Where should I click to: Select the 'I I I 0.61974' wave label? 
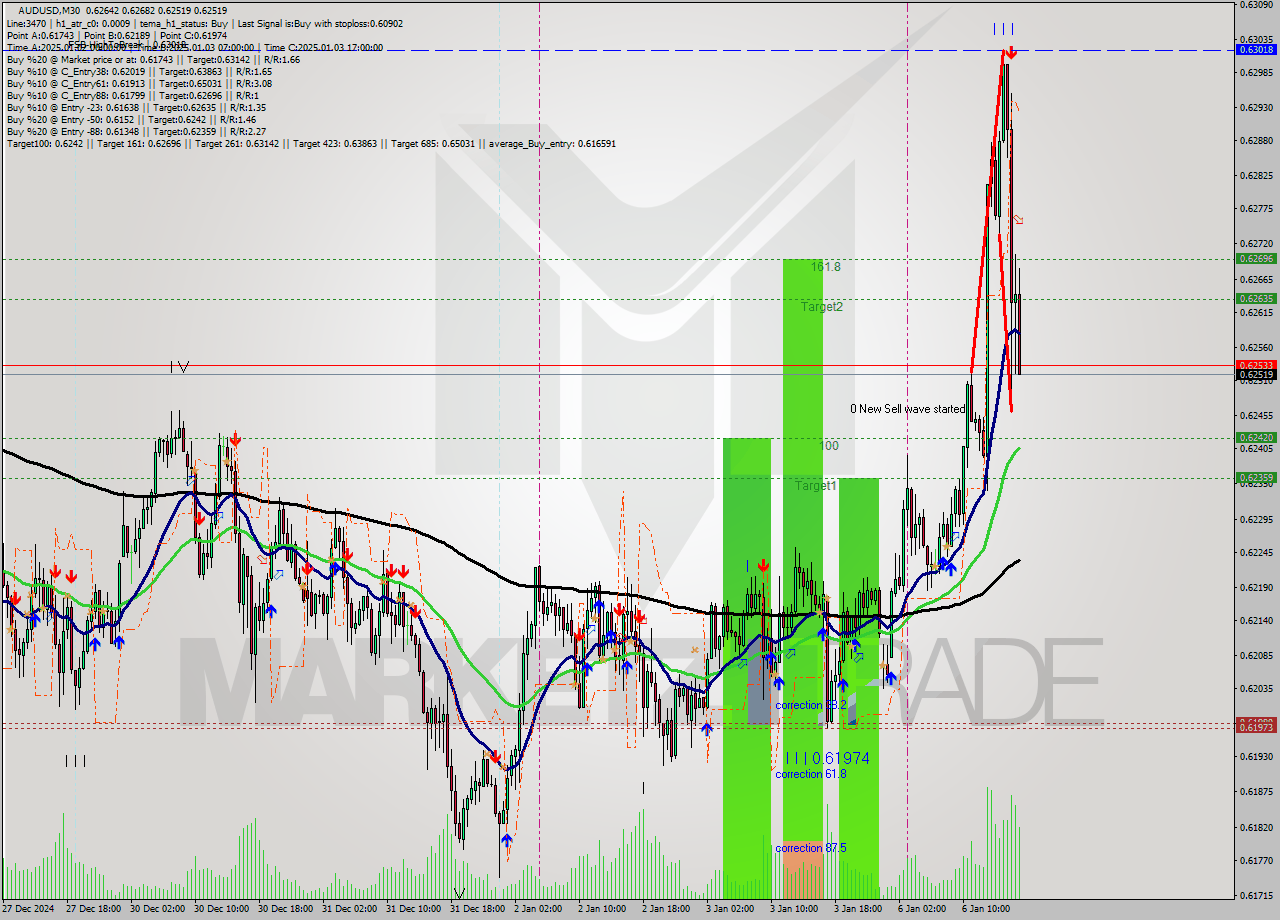point(827,759)
